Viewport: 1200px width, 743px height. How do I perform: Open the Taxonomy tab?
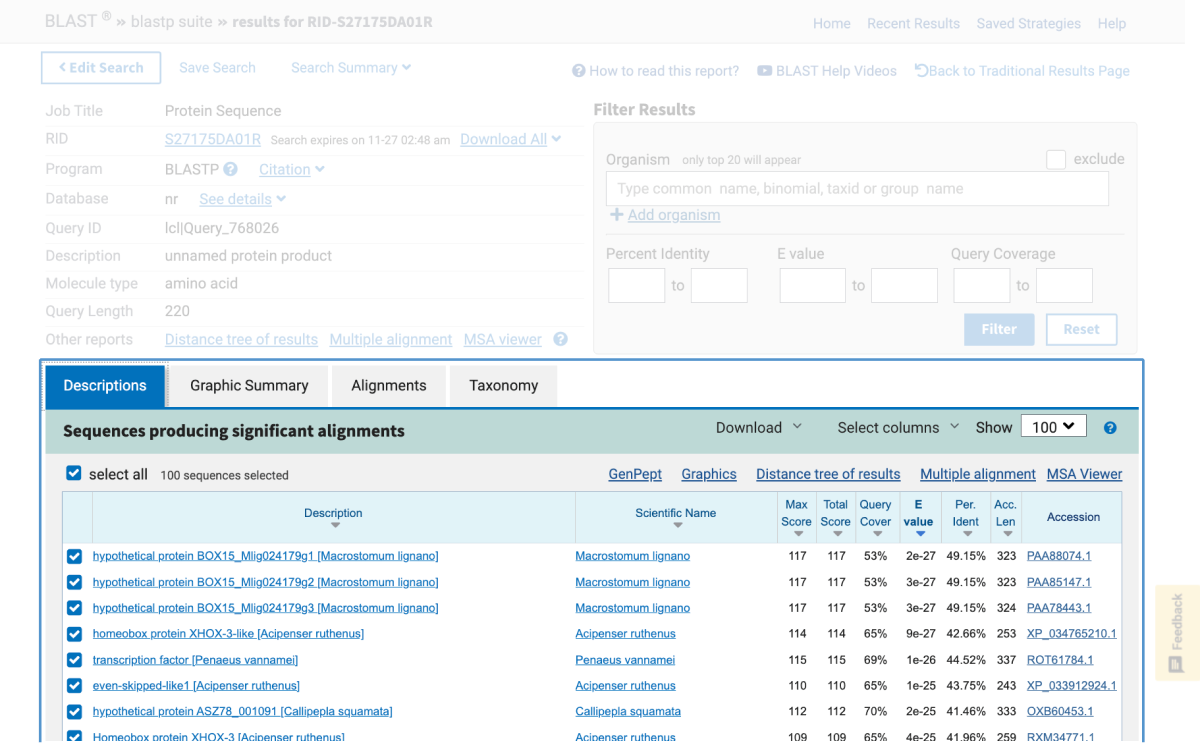pos(503,386)
